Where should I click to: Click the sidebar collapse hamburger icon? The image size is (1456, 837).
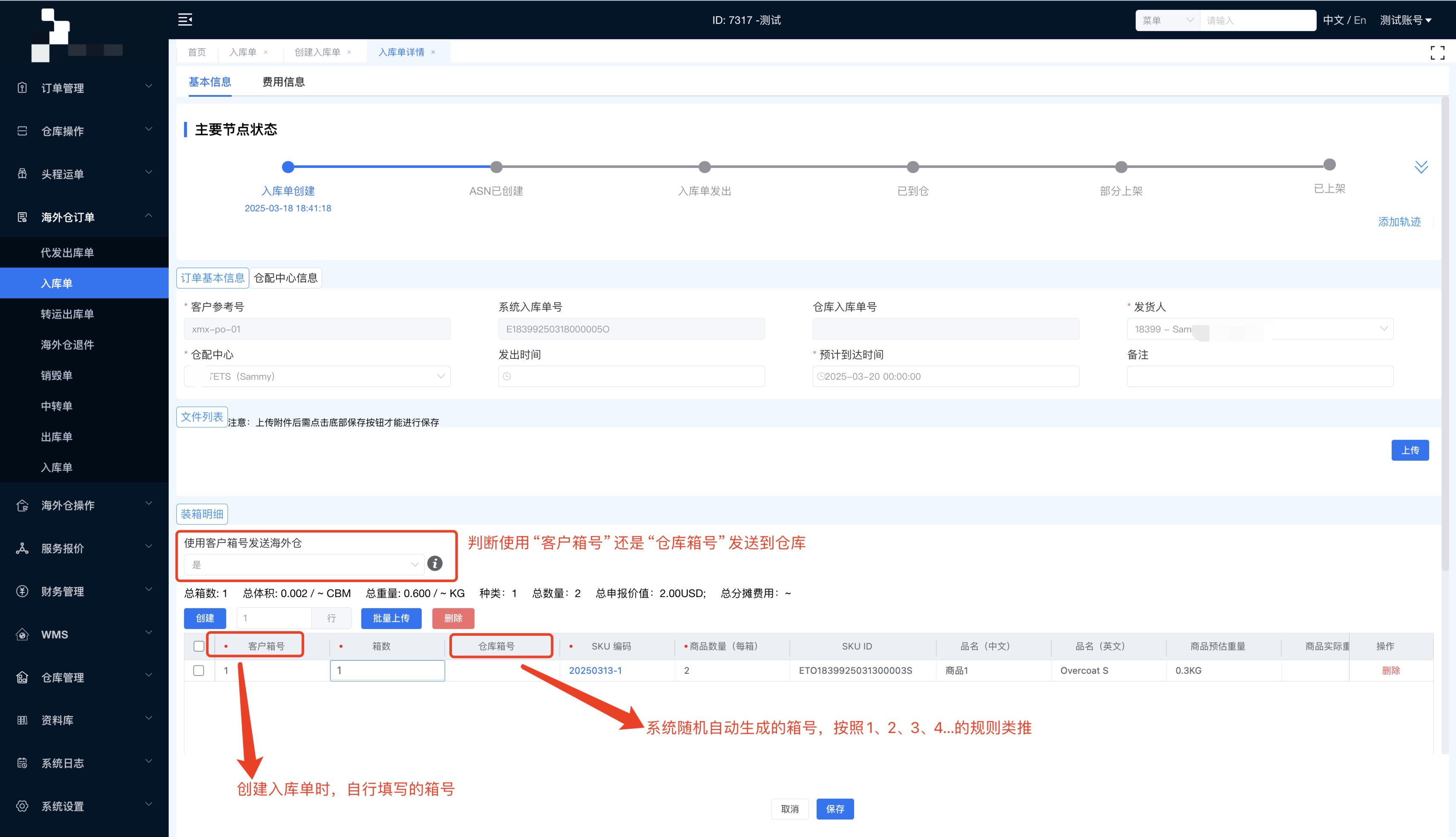(x=185, y=20)
